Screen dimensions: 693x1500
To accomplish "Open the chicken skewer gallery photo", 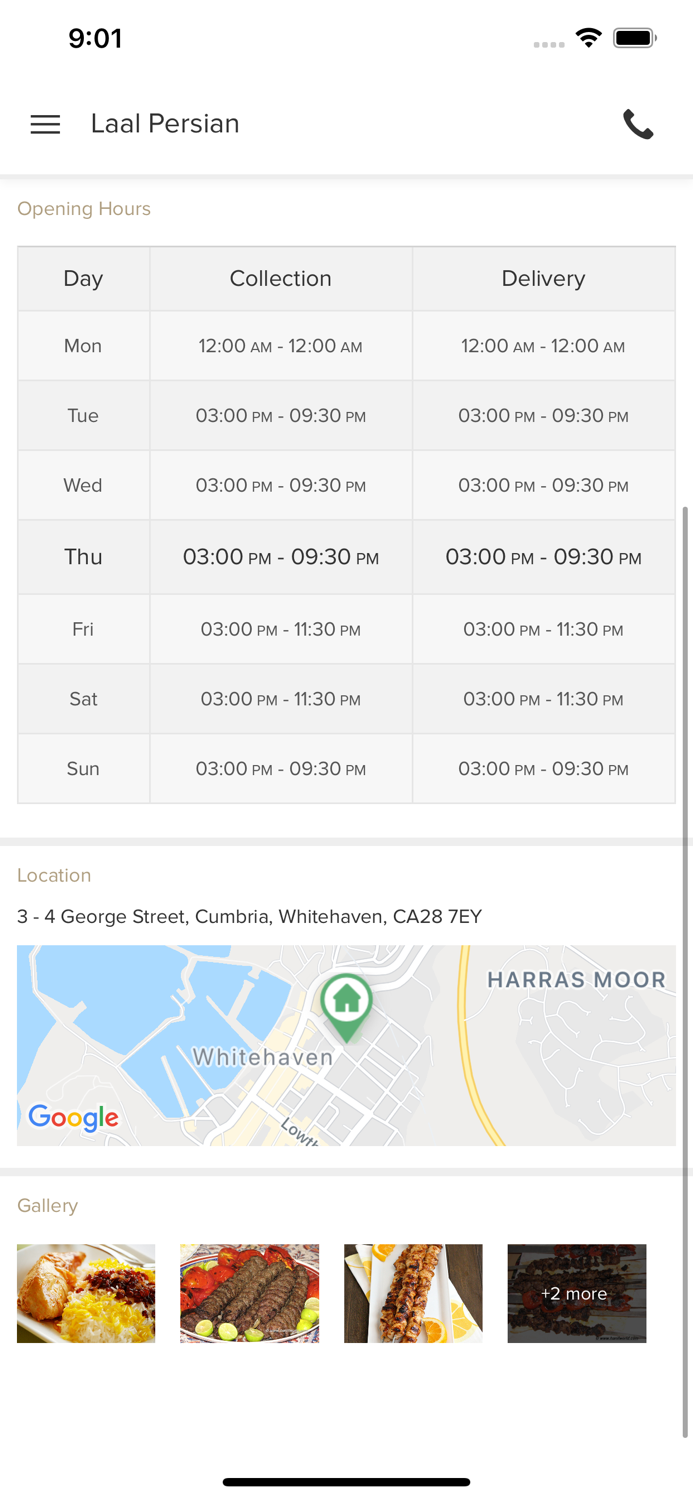I will tap(413, 1293).
